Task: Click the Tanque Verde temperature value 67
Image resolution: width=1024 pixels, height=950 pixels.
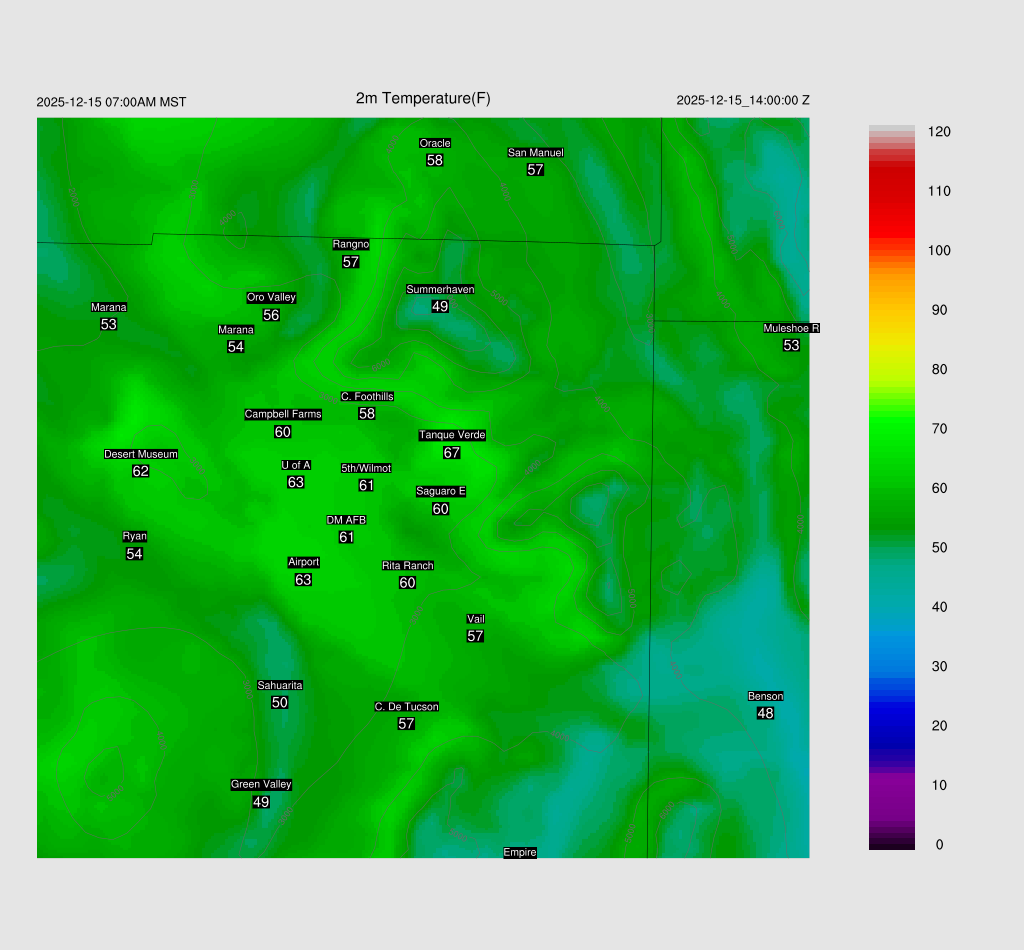Action: [x=452, y=452]
